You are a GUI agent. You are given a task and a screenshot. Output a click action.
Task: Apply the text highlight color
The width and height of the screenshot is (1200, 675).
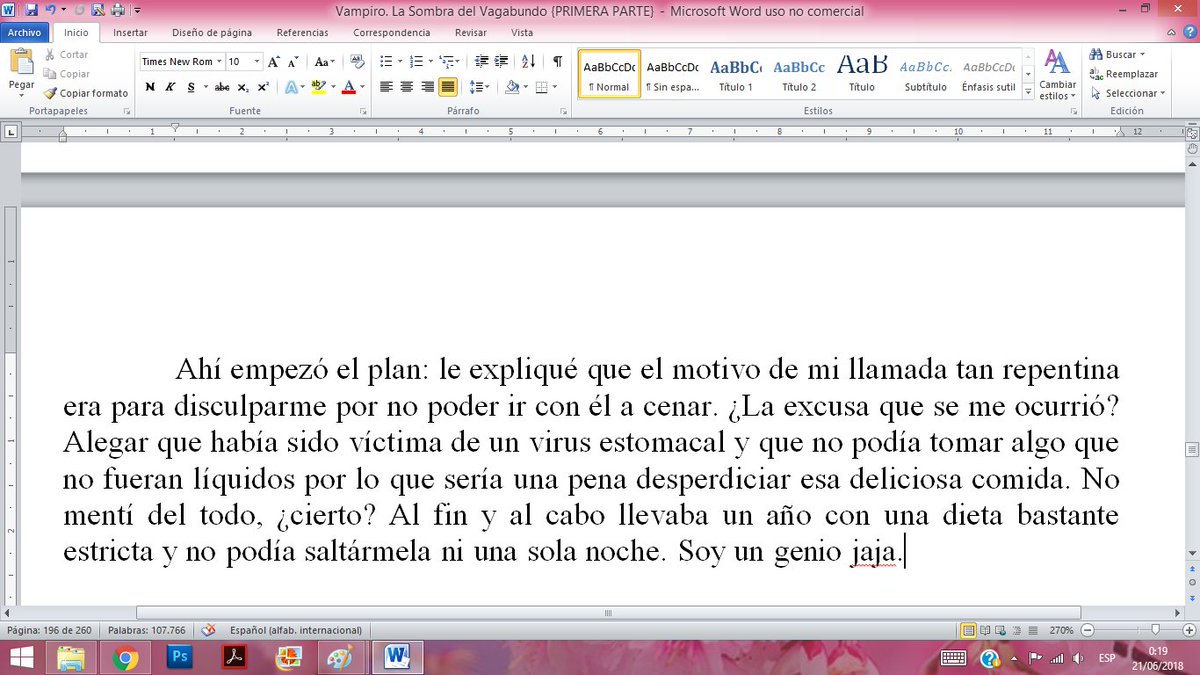point(318,87)
